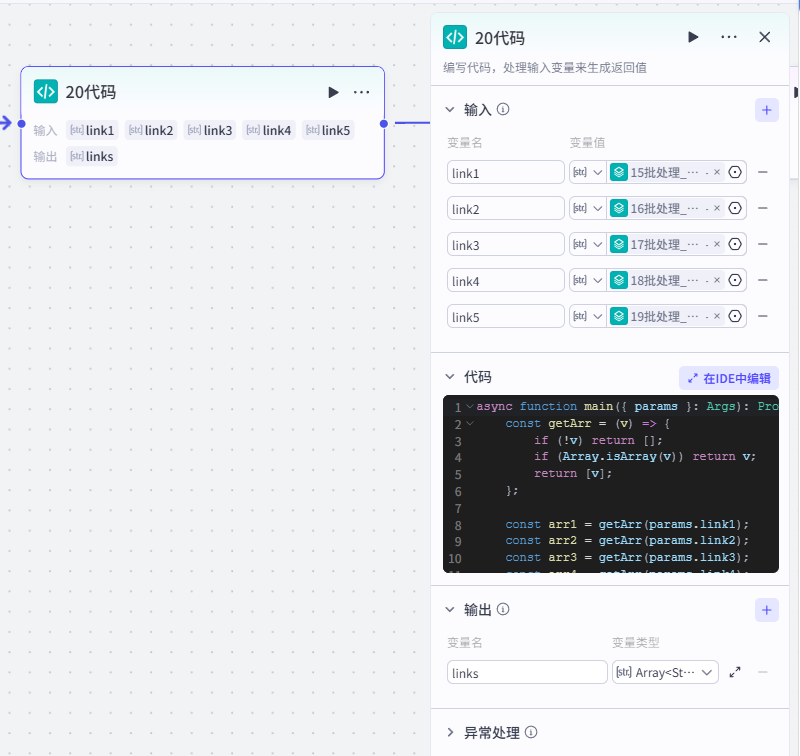Open type dropdown for link5

click(588, 316)
